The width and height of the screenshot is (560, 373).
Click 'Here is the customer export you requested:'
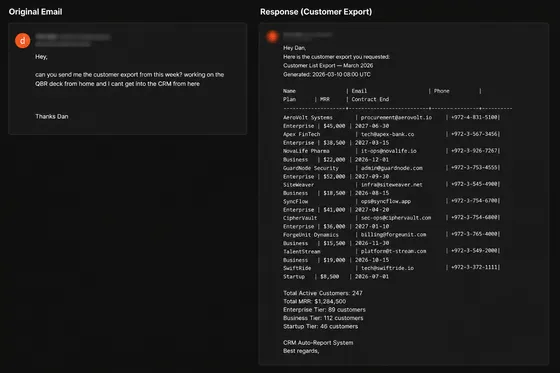(336, 57)
